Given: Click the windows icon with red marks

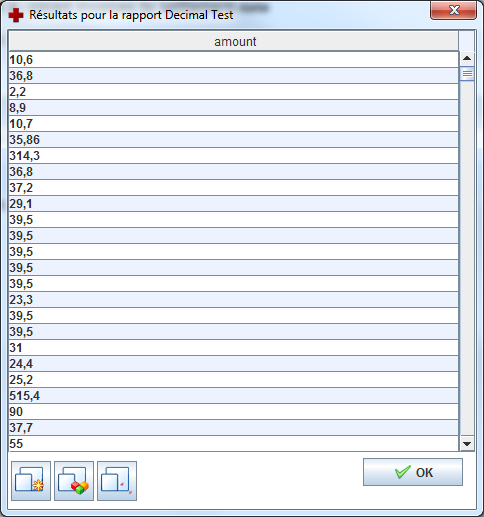Looking at the screenshot, I should 117,481.
